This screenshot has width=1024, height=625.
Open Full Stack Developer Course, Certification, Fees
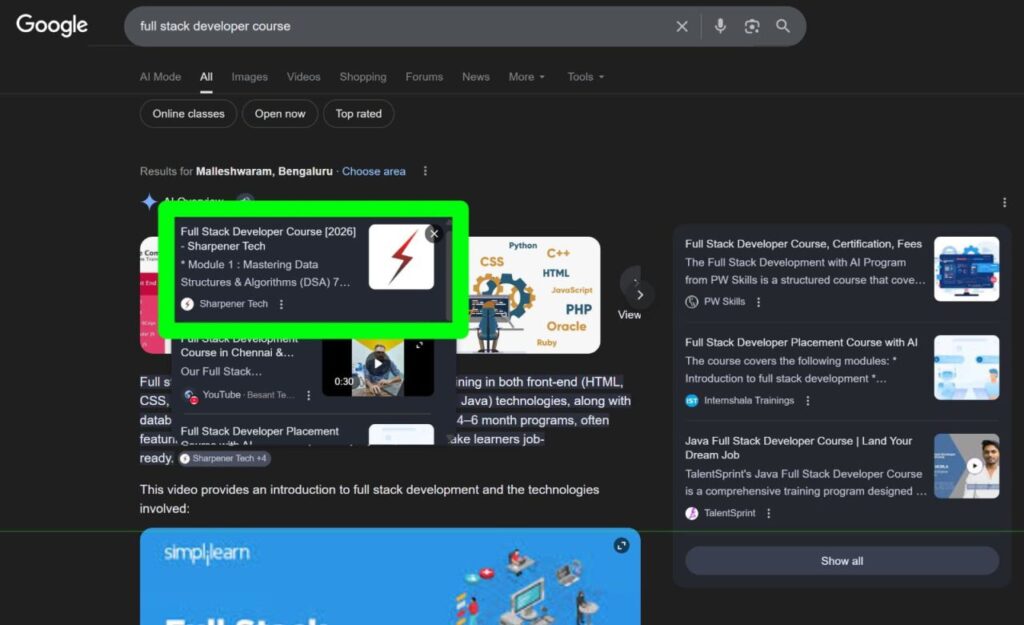[803, 244]
